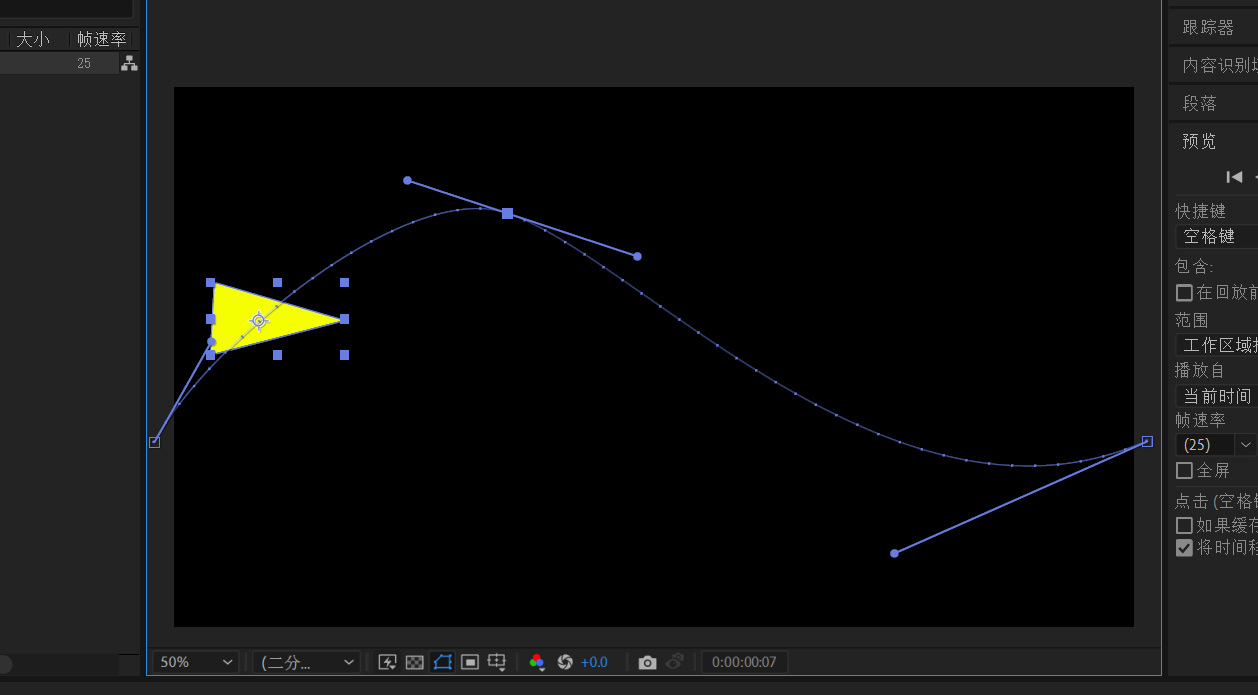The height and width of the screenshot is (695, 1258).
Task: Click bezier handle of the end keyframe
Action: [894, 553]
